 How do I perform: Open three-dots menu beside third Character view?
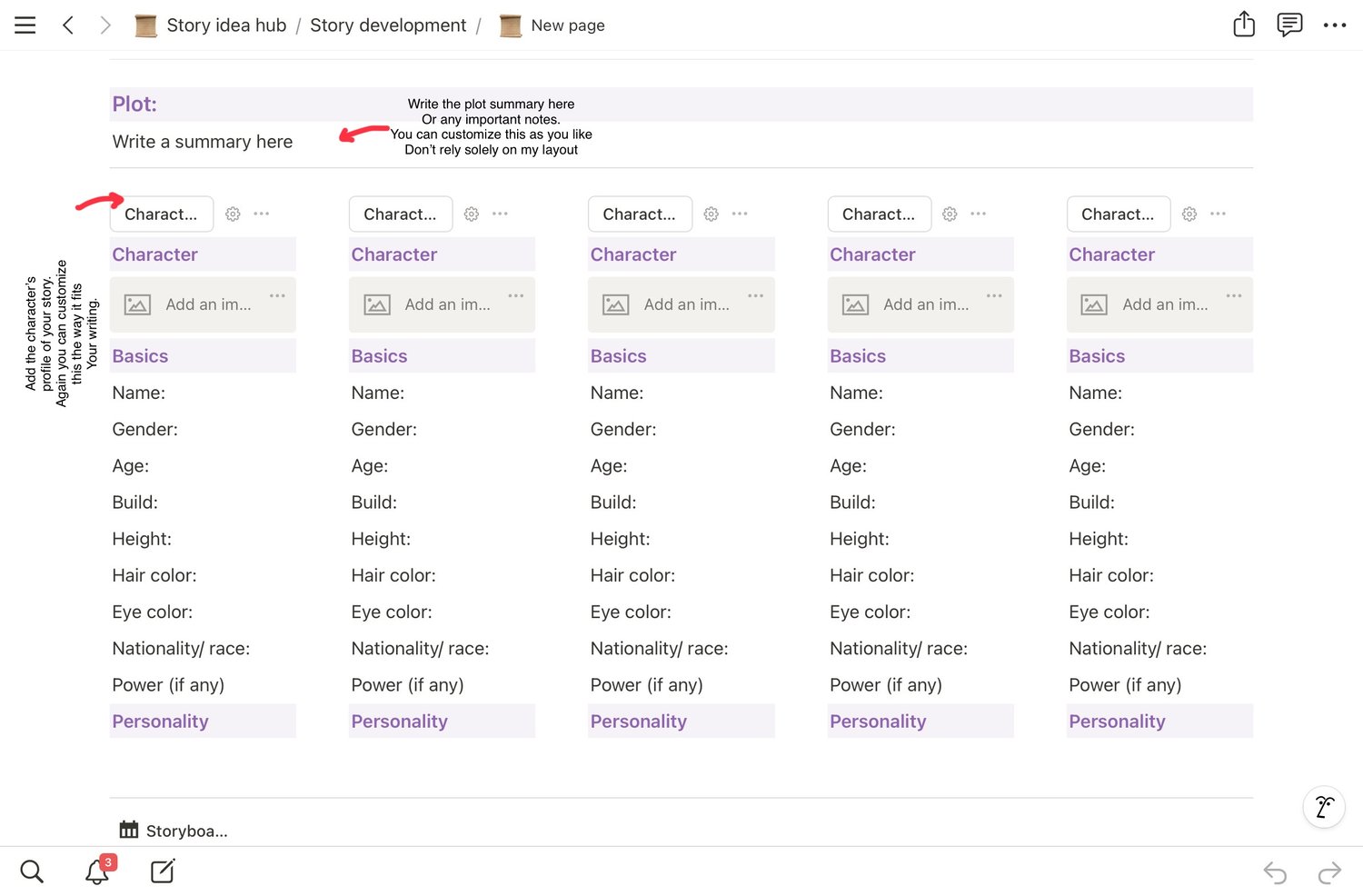(x=740, y=214)
